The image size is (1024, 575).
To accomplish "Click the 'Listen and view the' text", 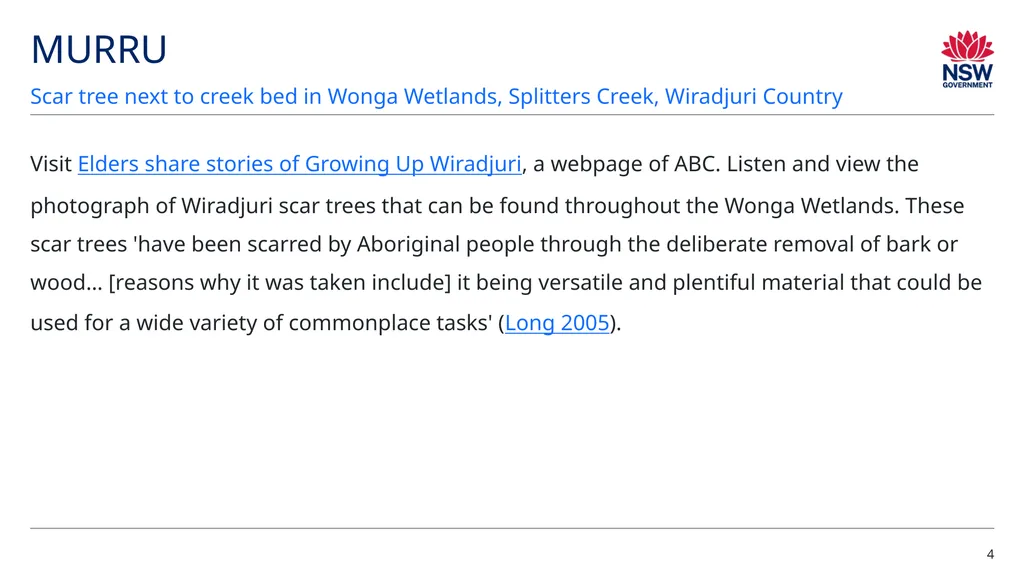I will tap(822, 164).
